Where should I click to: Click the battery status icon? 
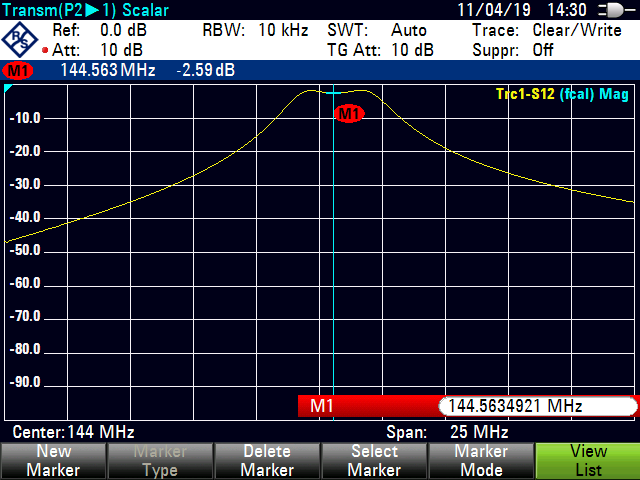(609, 10)
